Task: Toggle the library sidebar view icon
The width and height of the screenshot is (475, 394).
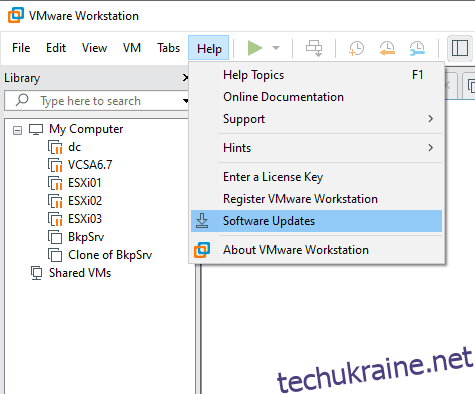Action: point(460,48)
